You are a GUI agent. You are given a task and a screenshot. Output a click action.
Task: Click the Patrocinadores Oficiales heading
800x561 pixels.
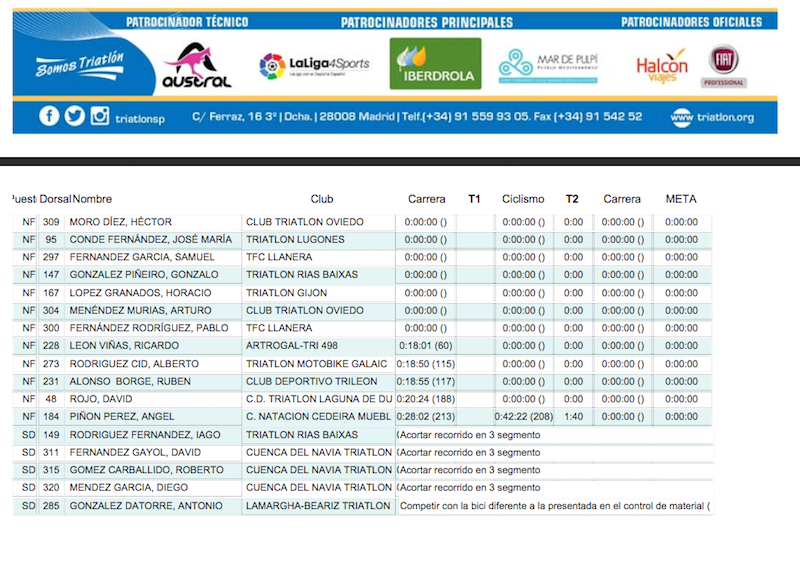coord(691,22)
